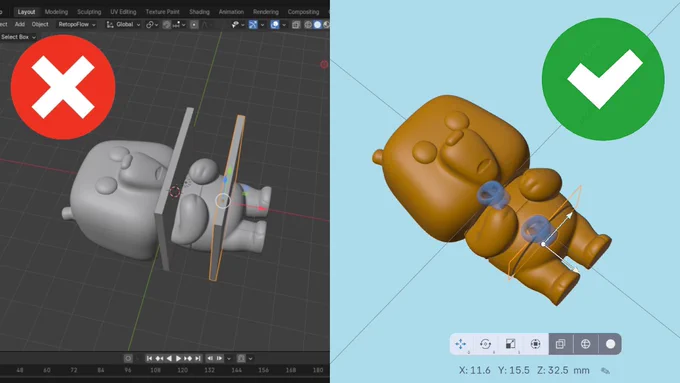Click the Y: 15.5 dimension value
The image size is (680, 383).
(514, 370)
